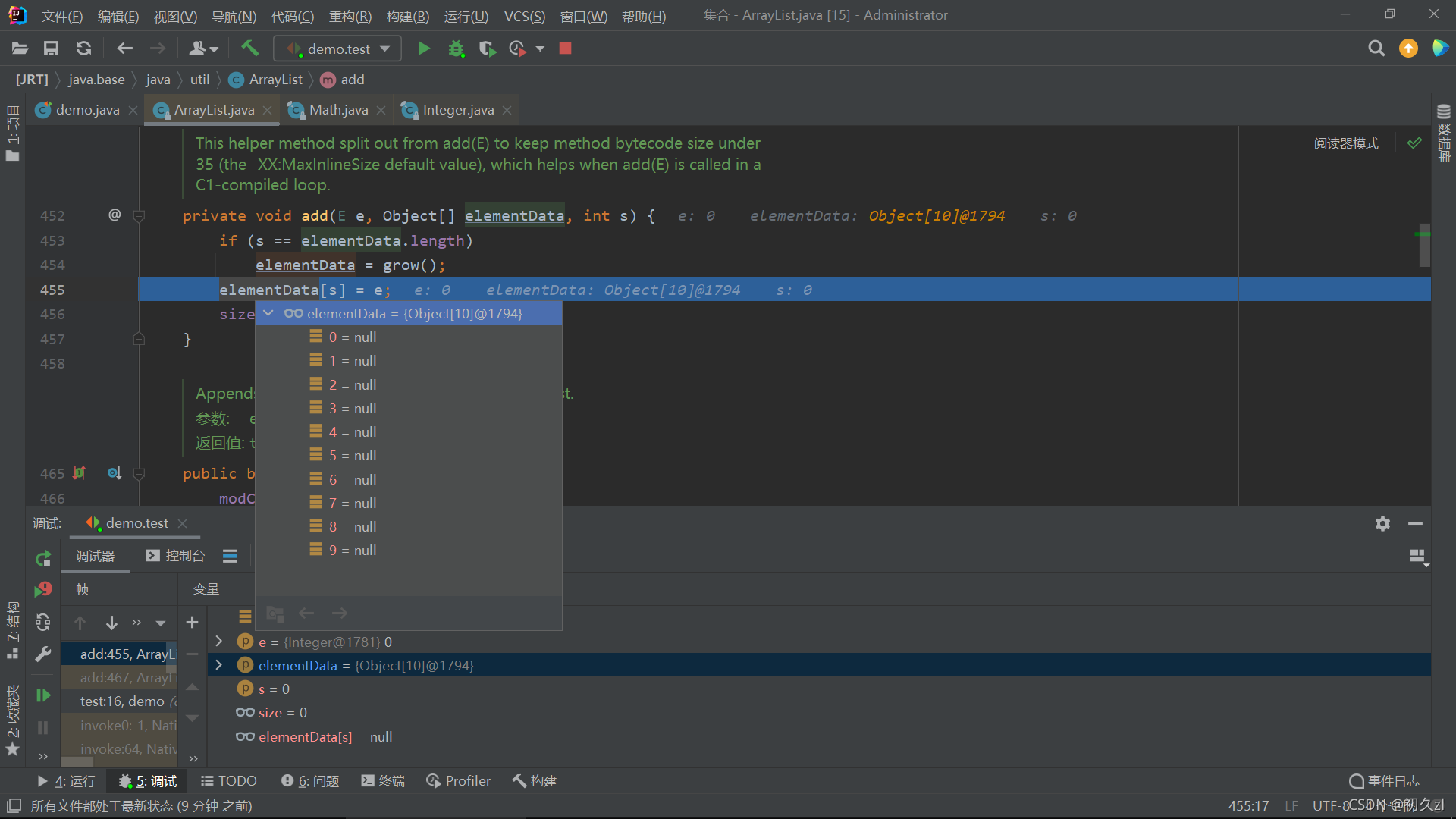
Task: Click the green inspection checkmark in the editor
Action: 1414,143
